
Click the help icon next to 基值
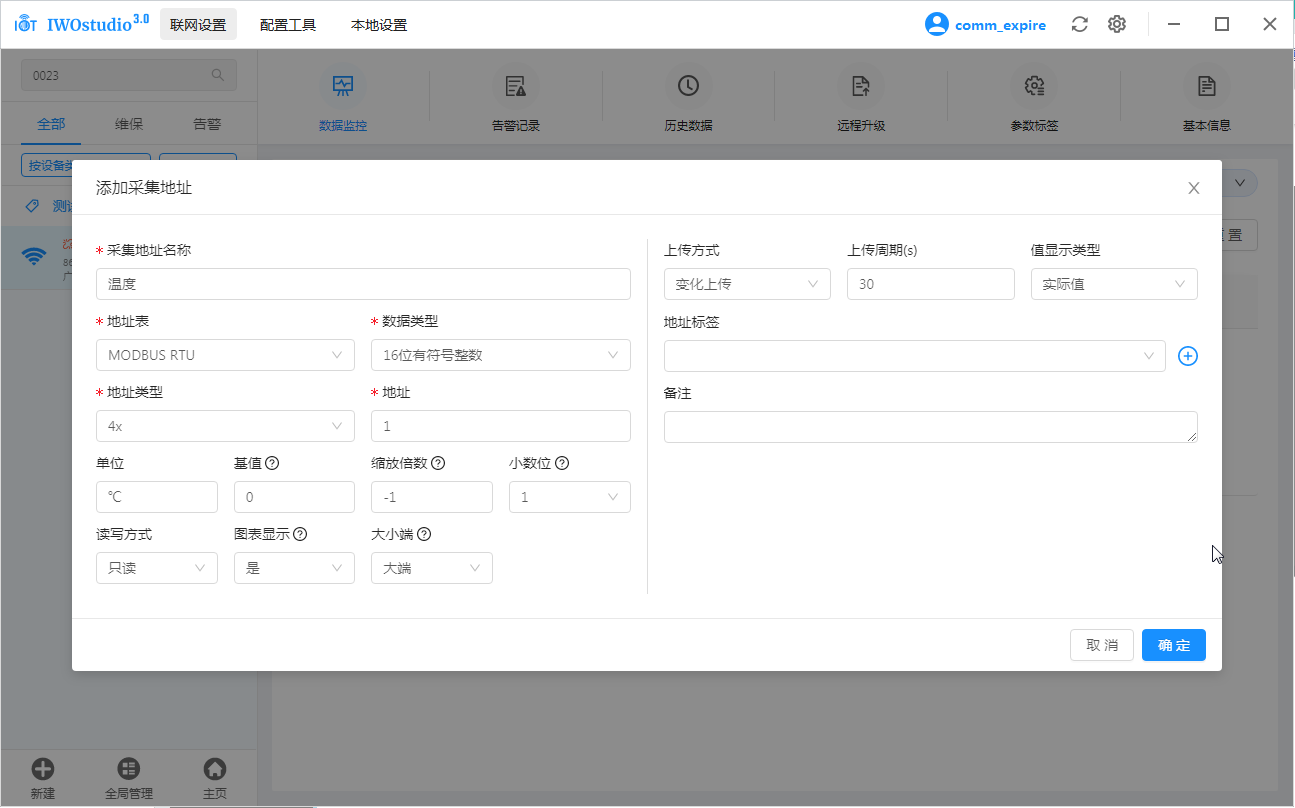coord(271,463)
